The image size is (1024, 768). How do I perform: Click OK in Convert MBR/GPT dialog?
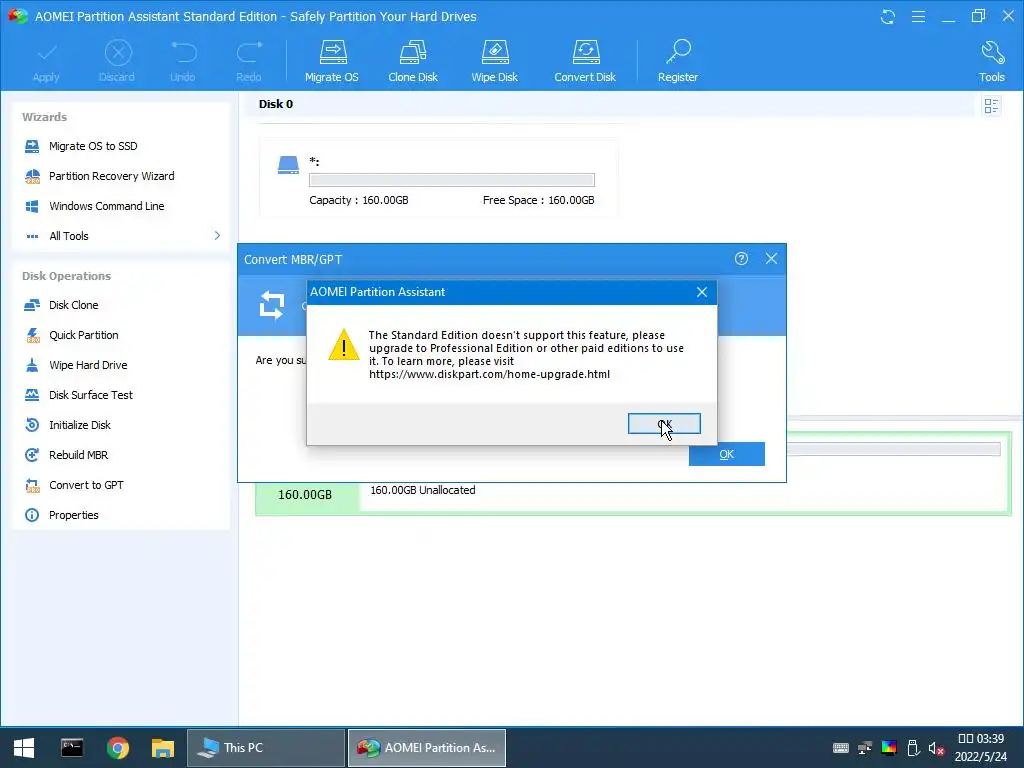727,454
